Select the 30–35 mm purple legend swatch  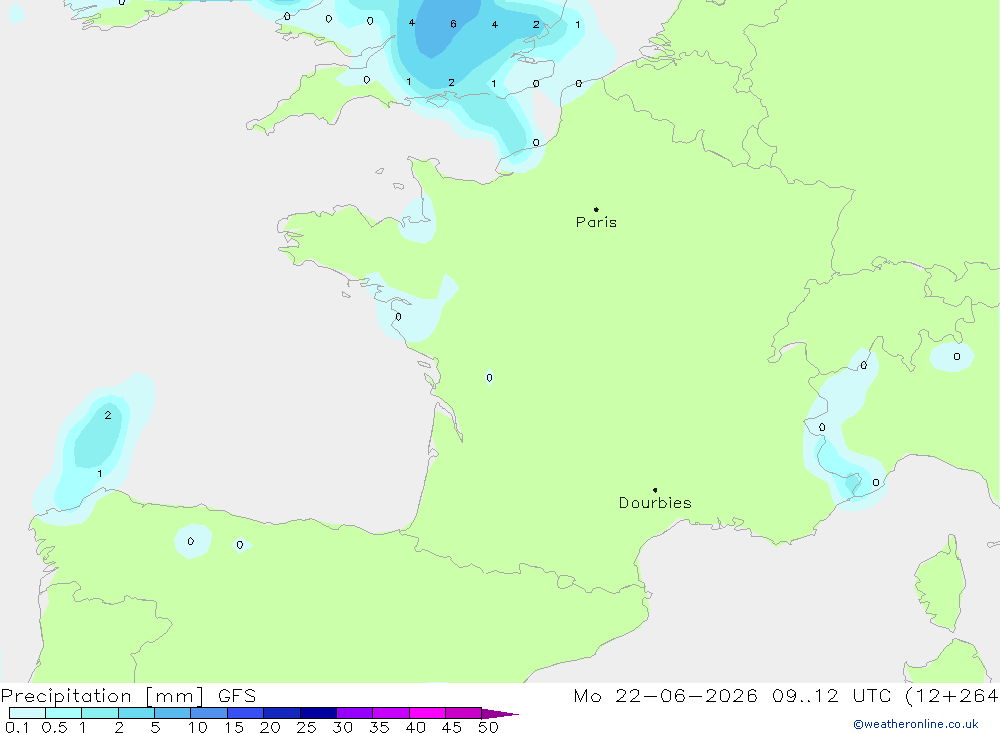[x=354, y=713]
